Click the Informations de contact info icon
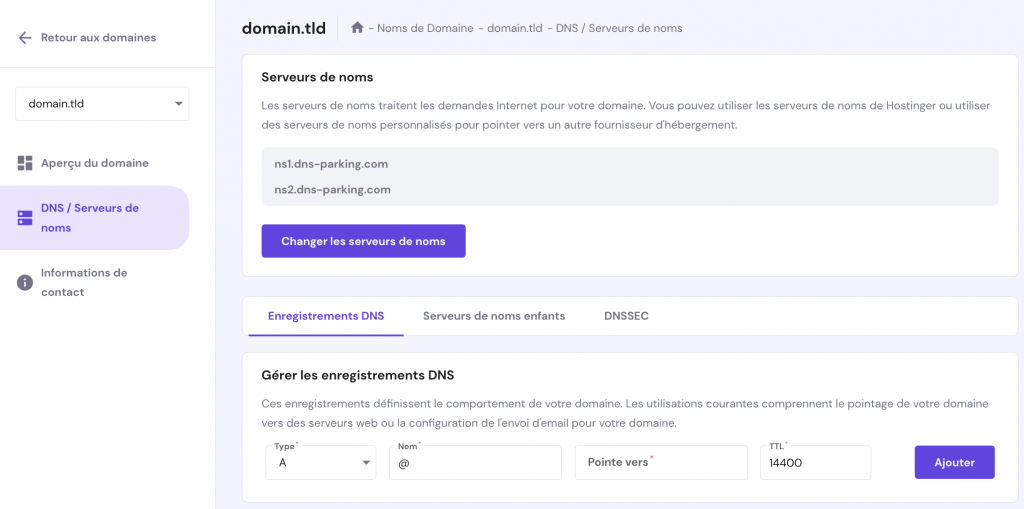1024x509 pixels. point(25,283)
